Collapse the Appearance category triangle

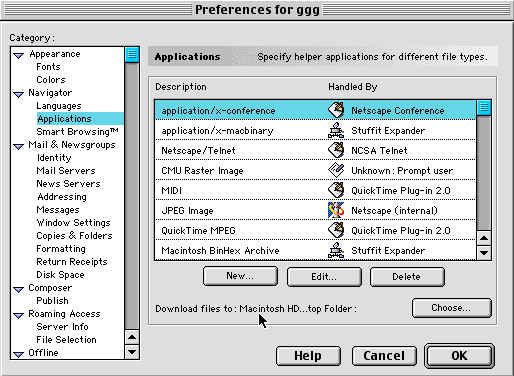pyautogui.click(x=19, y=55)
